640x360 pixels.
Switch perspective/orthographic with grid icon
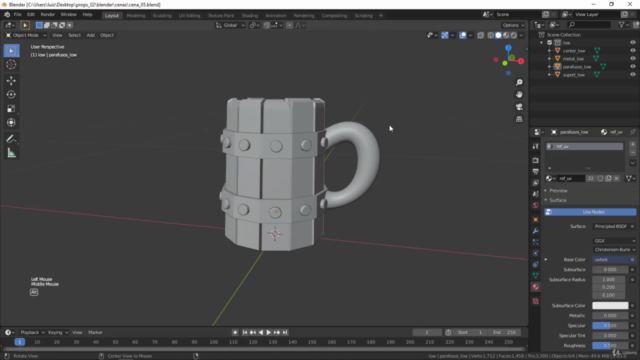pos(519,119)
